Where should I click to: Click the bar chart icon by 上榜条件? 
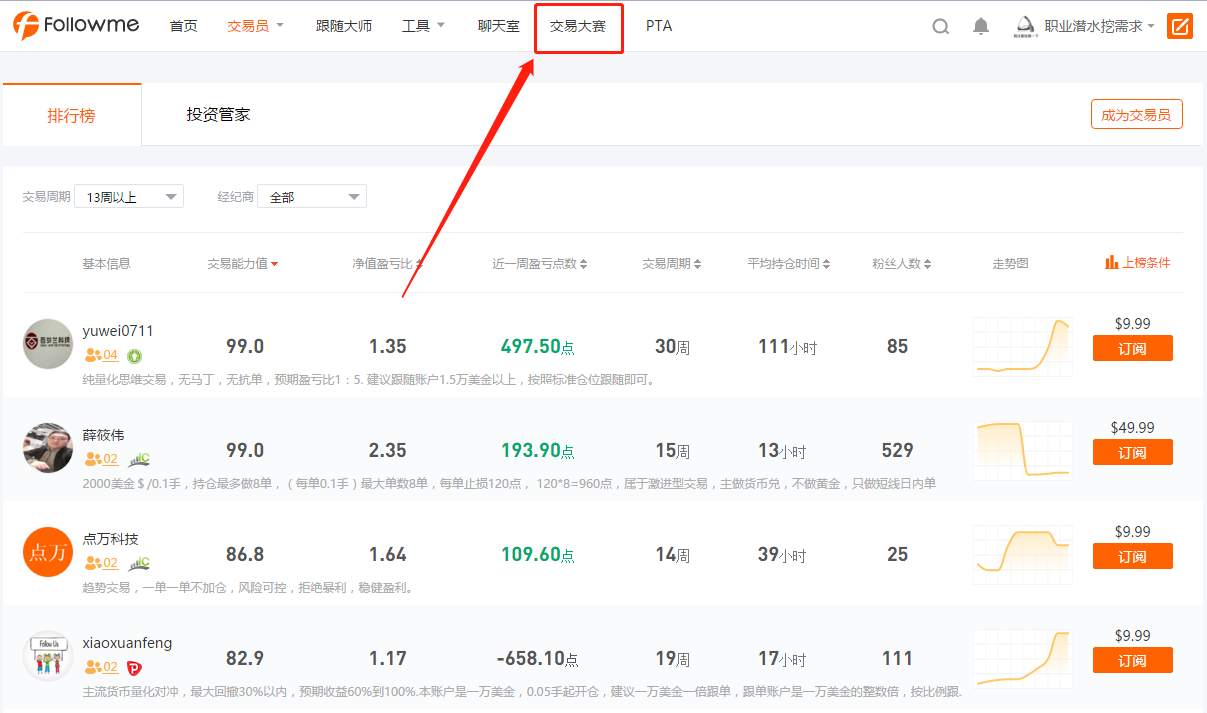[1111, 263]
